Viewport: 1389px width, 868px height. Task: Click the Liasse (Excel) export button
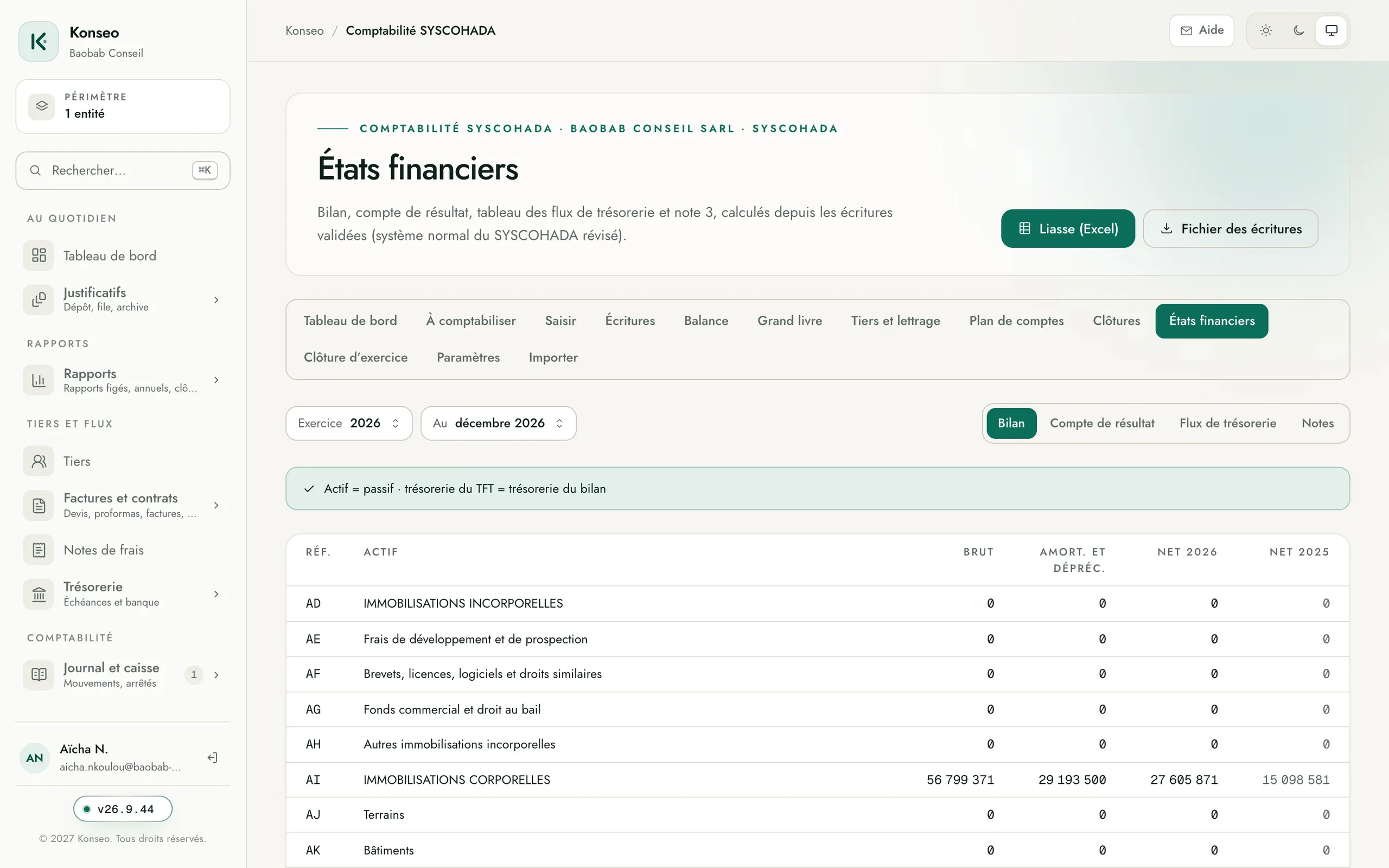(1068, 228)
